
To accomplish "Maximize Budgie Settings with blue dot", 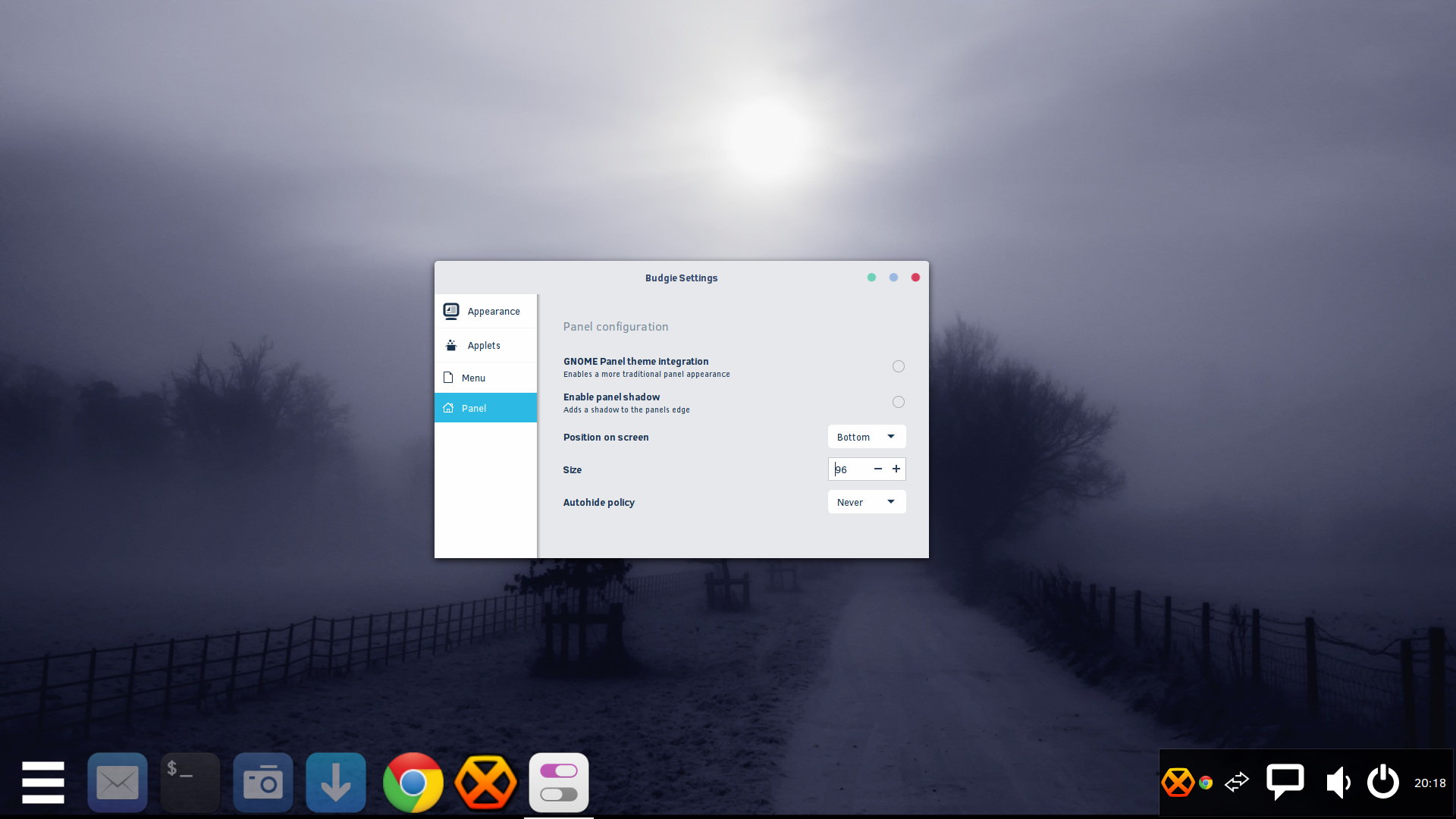I will pyautogui.click(x=893, y=278).
